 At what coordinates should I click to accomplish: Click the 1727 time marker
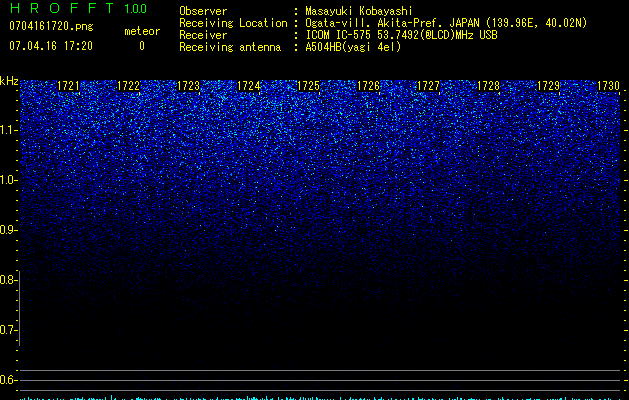pos(428,86)
